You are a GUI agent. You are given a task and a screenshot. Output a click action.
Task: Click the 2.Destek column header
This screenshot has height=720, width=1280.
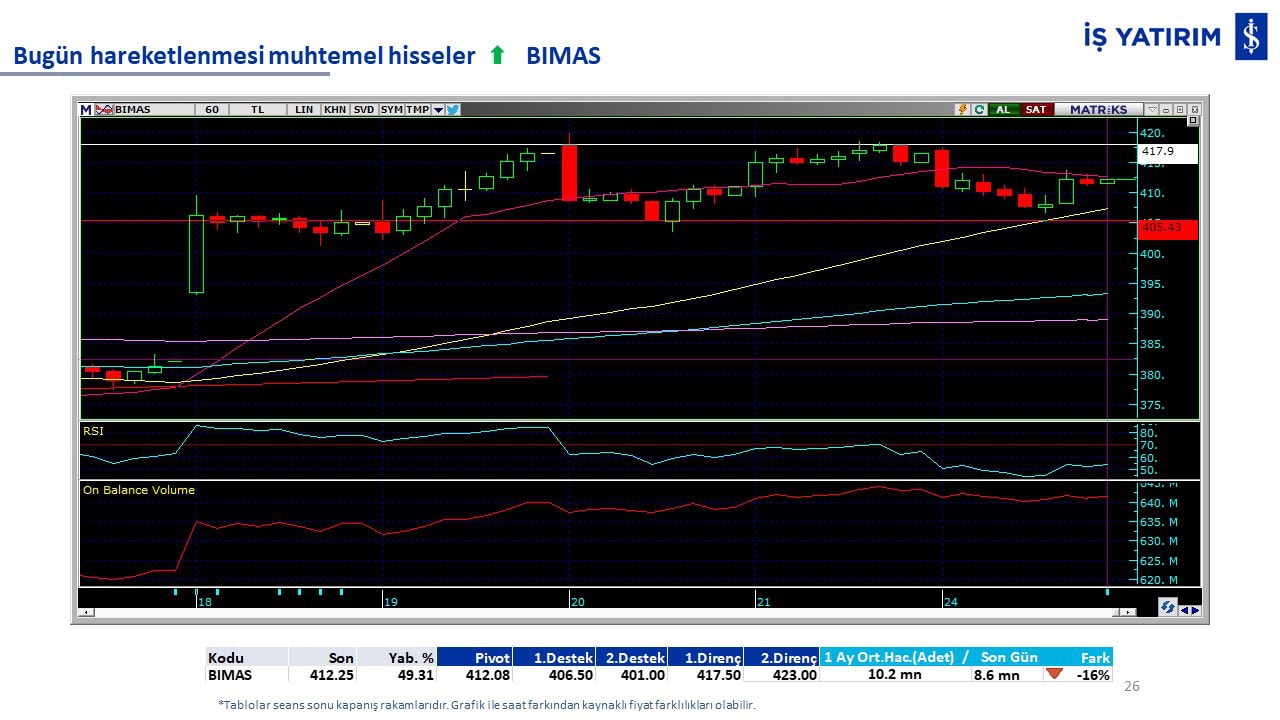[632, 657]
